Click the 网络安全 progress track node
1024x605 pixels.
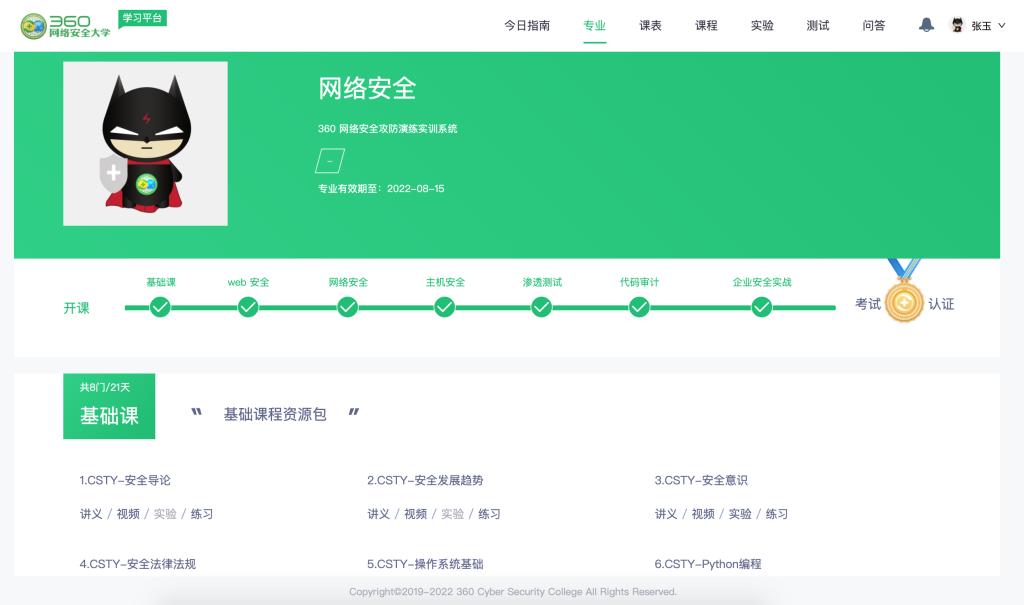click(347, 308)
